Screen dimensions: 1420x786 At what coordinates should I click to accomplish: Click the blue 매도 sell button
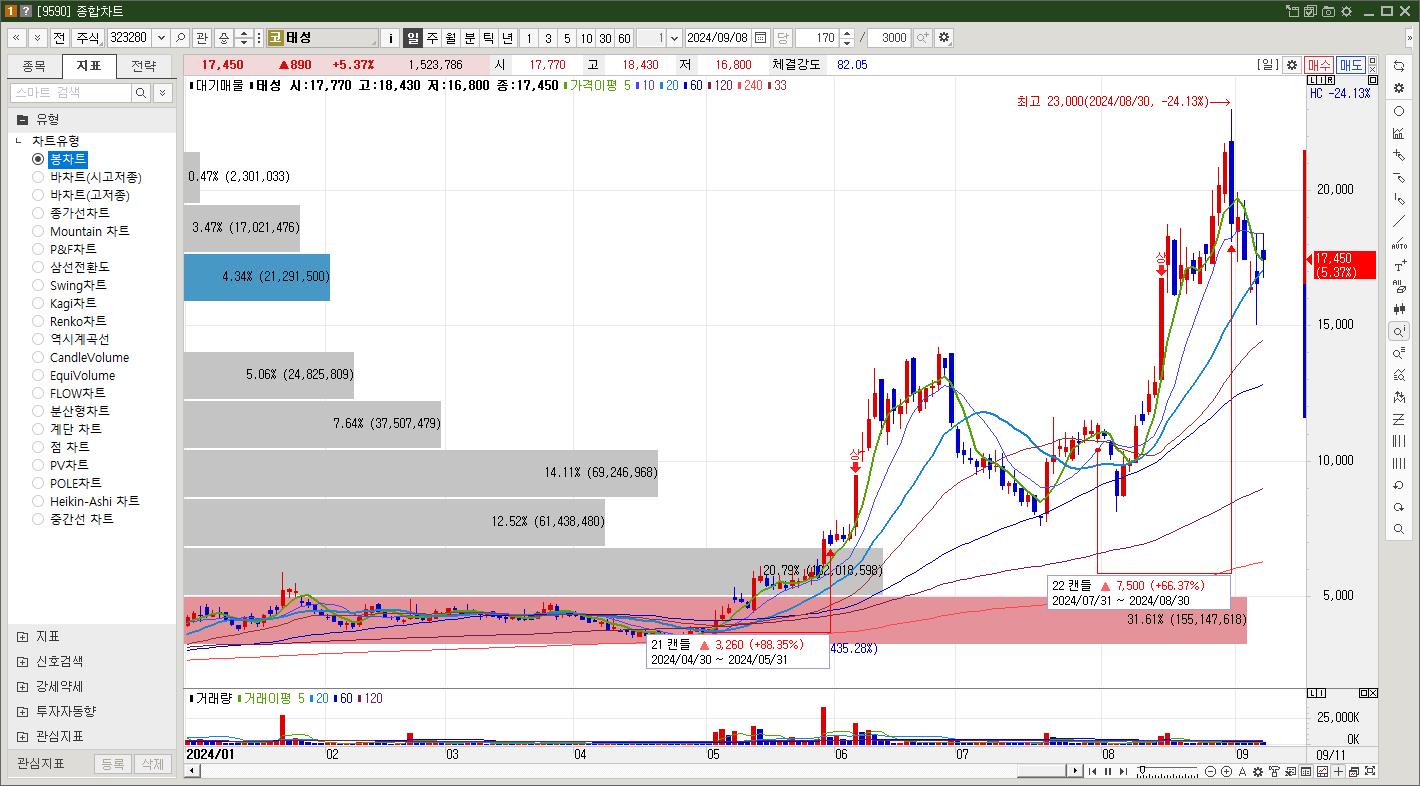click(1351, 65)
